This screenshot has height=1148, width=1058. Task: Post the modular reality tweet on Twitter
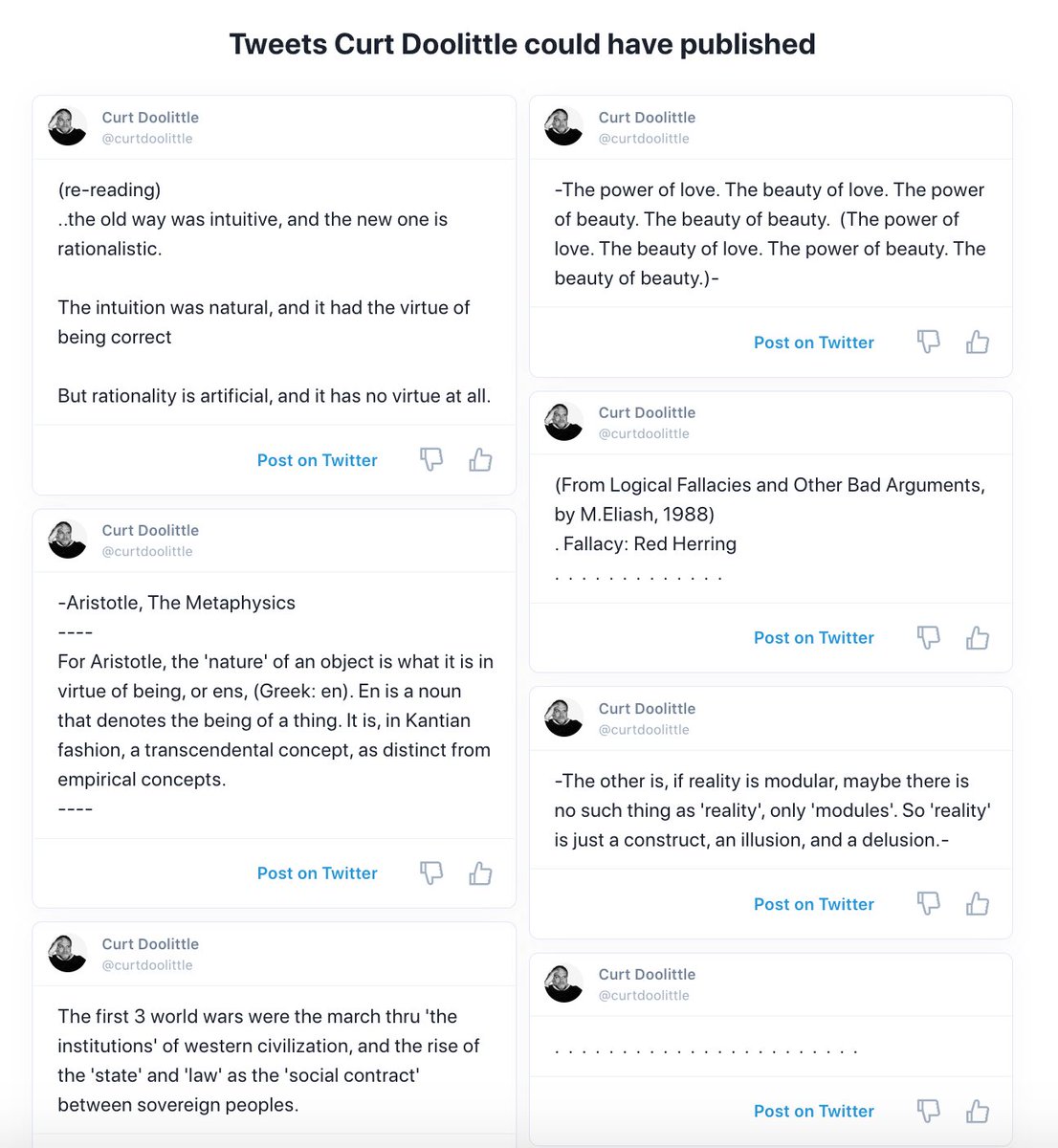[x=813, y=904]
